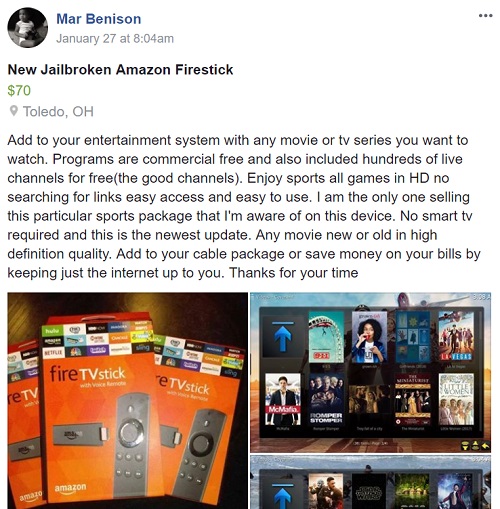Screen dimensions: 500x509
Task: Open the three-dot post options menu
Action: (x=485, y=16)
